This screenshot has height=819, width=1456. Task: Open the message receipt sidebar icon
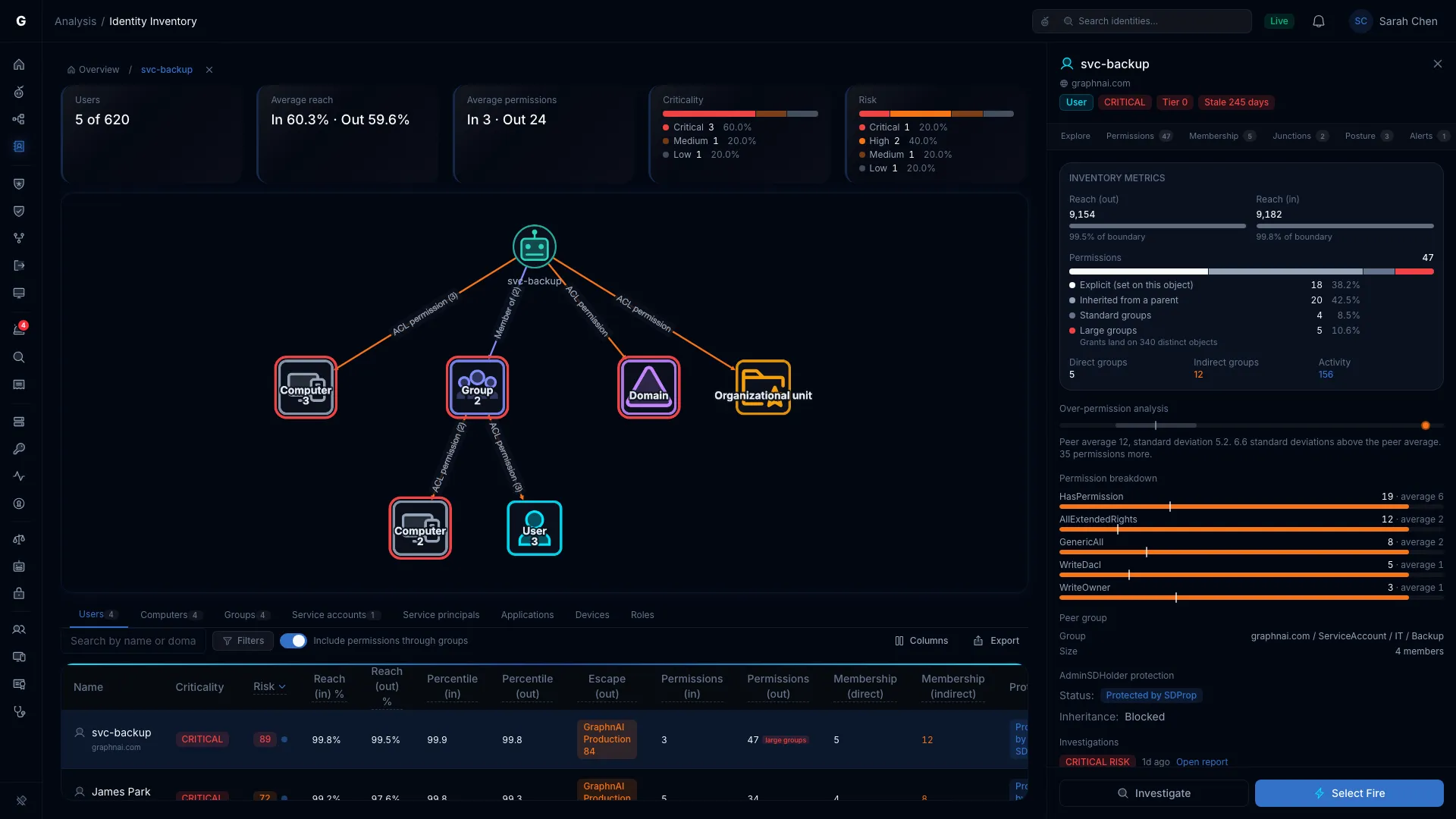point(19,384)
